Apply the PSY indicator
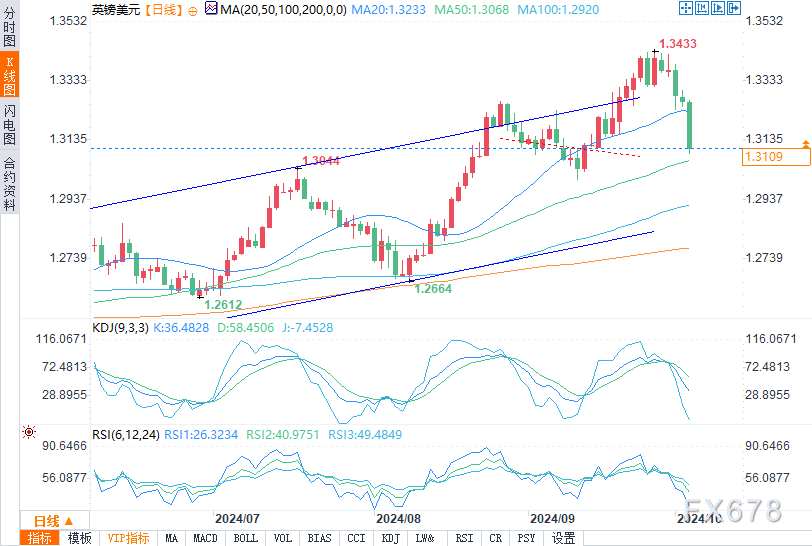The image size is (812, 546). [x=526, y=538]
